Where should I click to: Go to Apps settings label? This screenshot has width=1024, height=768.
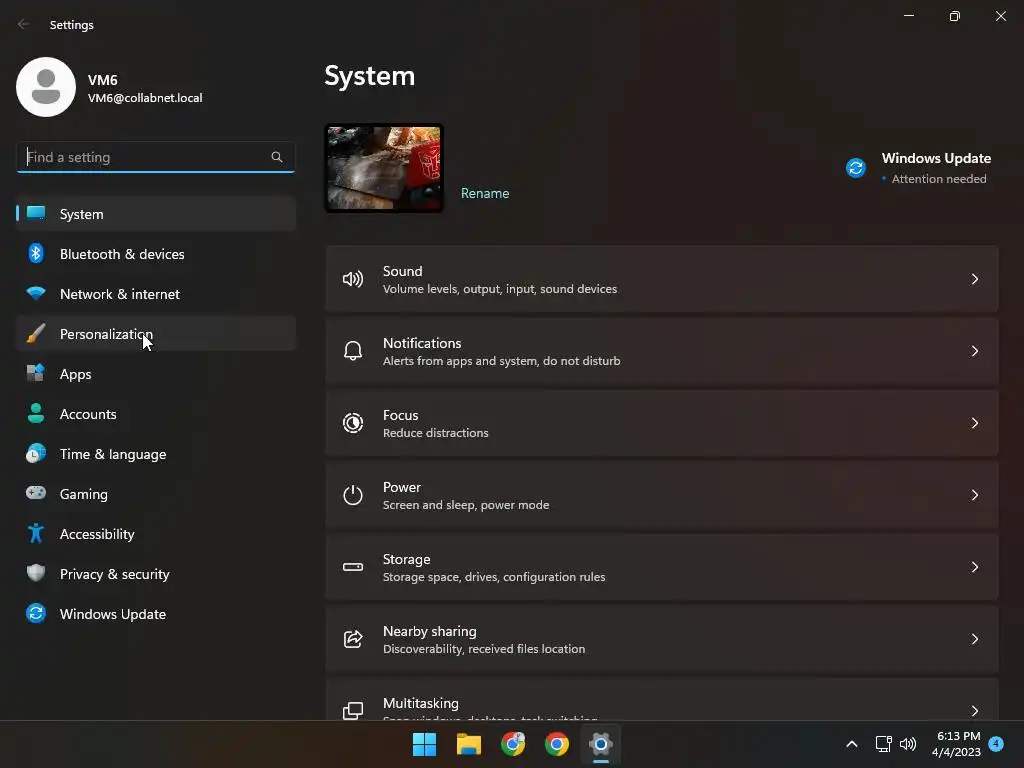pyautogui.click(x=75, y=374)
